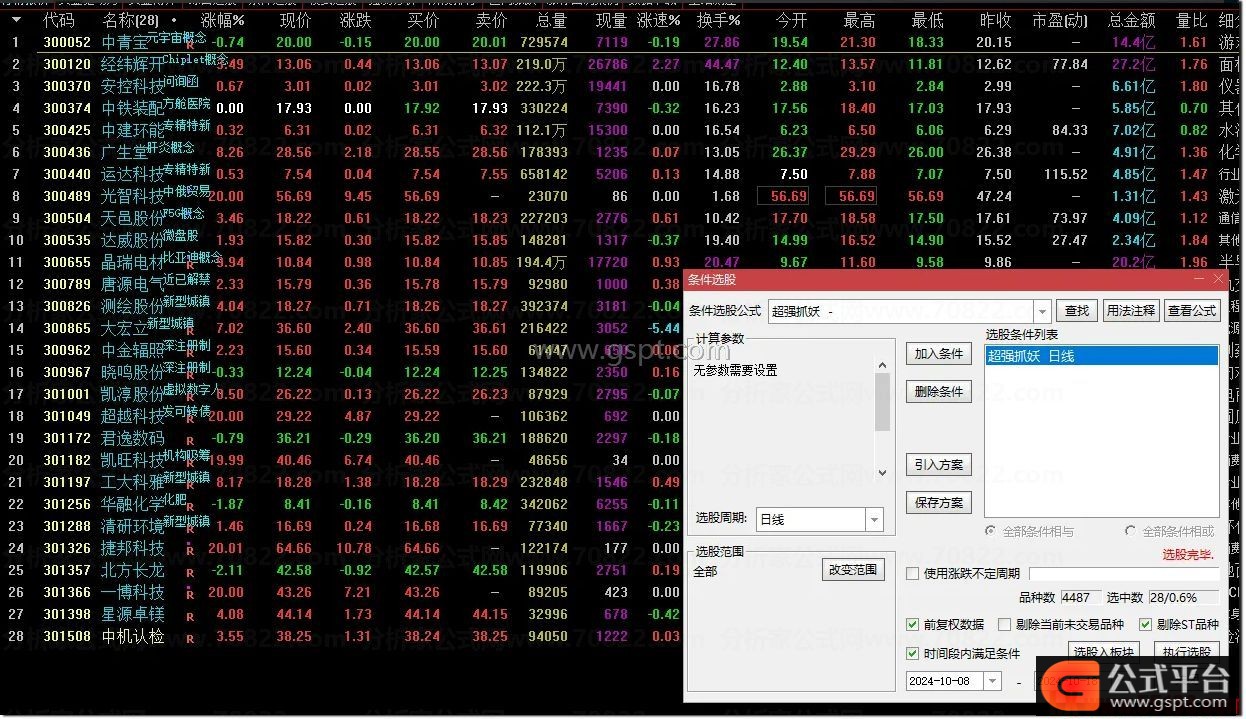Select stock 中机认检 in row 28

(132, 636)
